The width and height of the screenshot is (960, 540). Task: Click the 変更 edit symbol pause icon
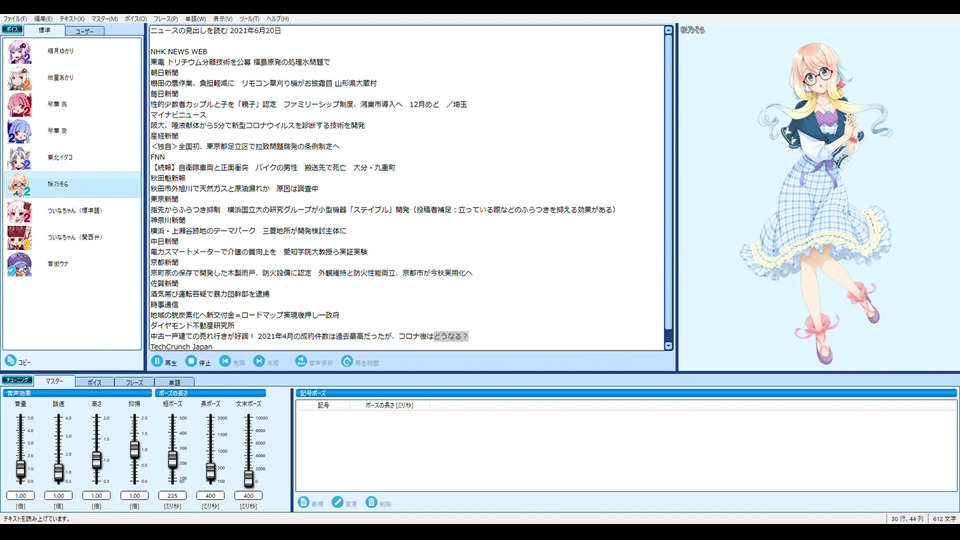point(337,502)
